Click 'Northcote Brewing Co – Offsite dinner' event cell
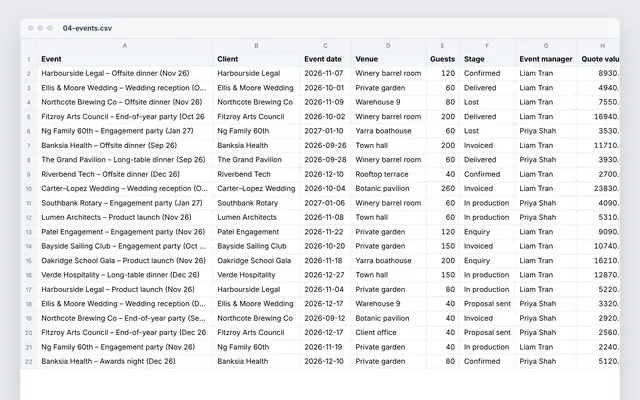 coord(125,102)
